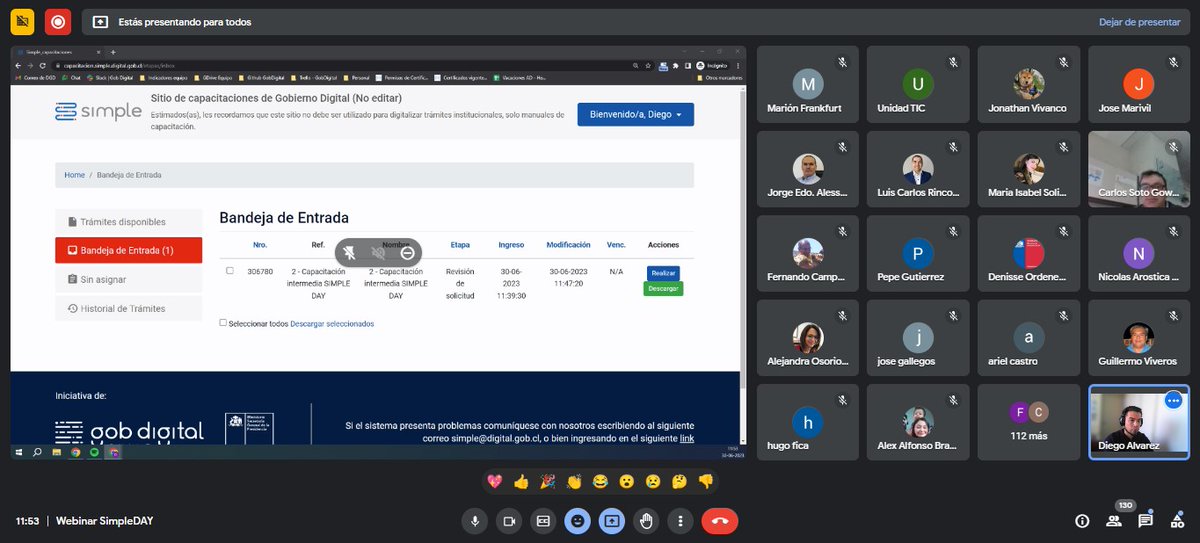This screenshot has width=1200, height=543.
Task: Send the thumbs up reaction
Action: coord(520,481)
